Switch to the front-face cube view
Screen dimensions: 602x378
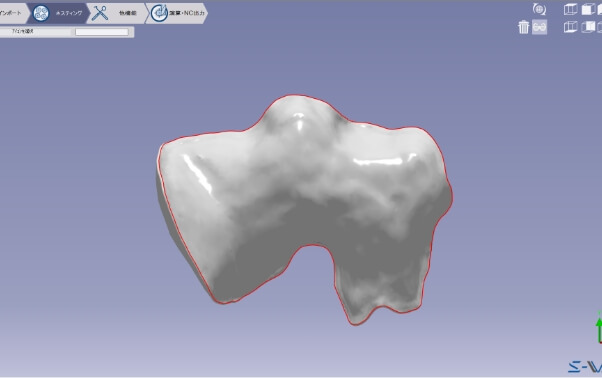click(x=588, y=9)
